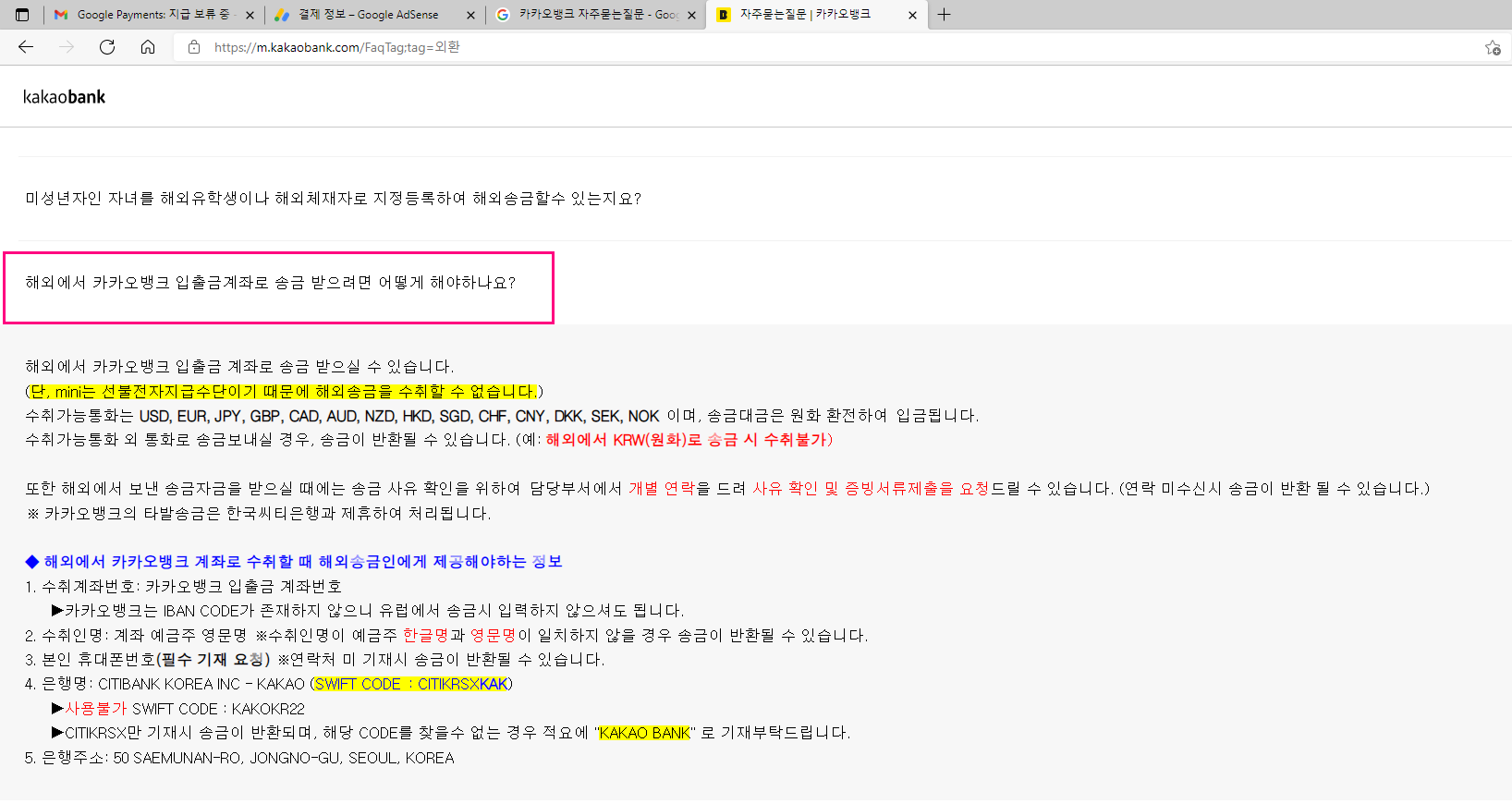
Task: Click the 1. 수취계좌번호 line
Action: tap(183, 586)
